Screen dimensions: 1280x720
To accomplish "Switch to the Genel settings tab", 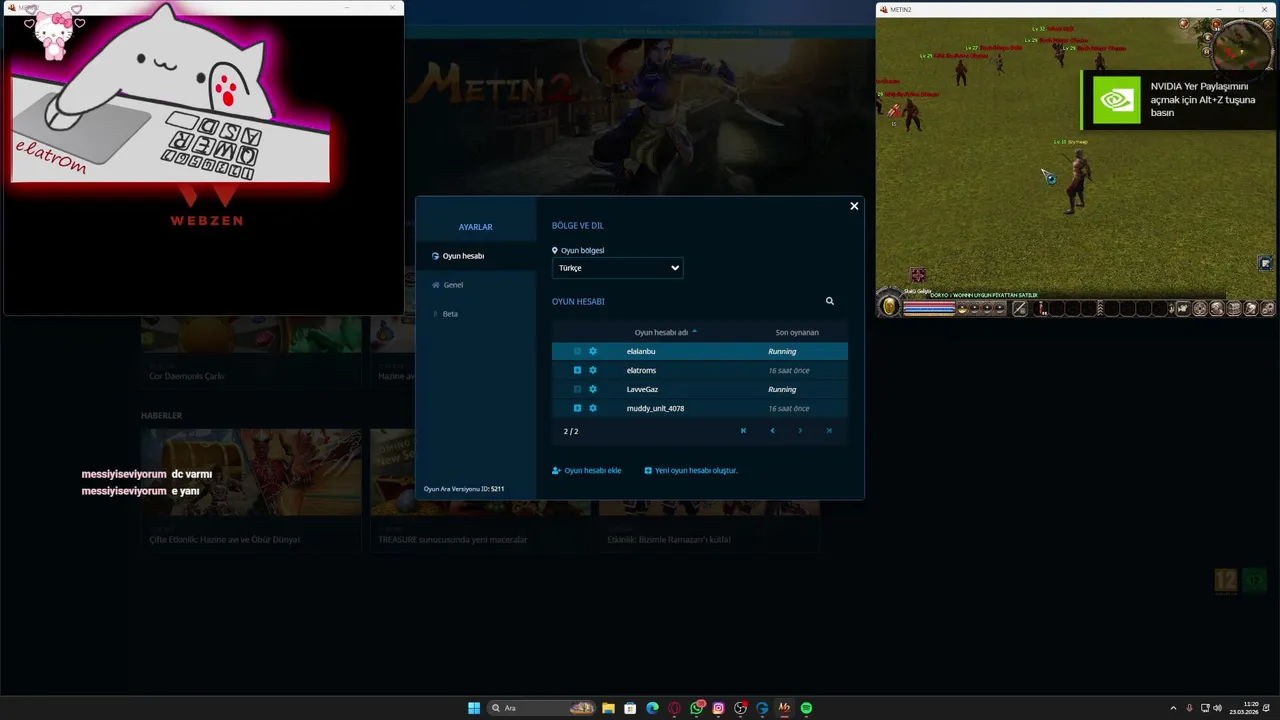I will pyautogui.click(x=476, y=285).
